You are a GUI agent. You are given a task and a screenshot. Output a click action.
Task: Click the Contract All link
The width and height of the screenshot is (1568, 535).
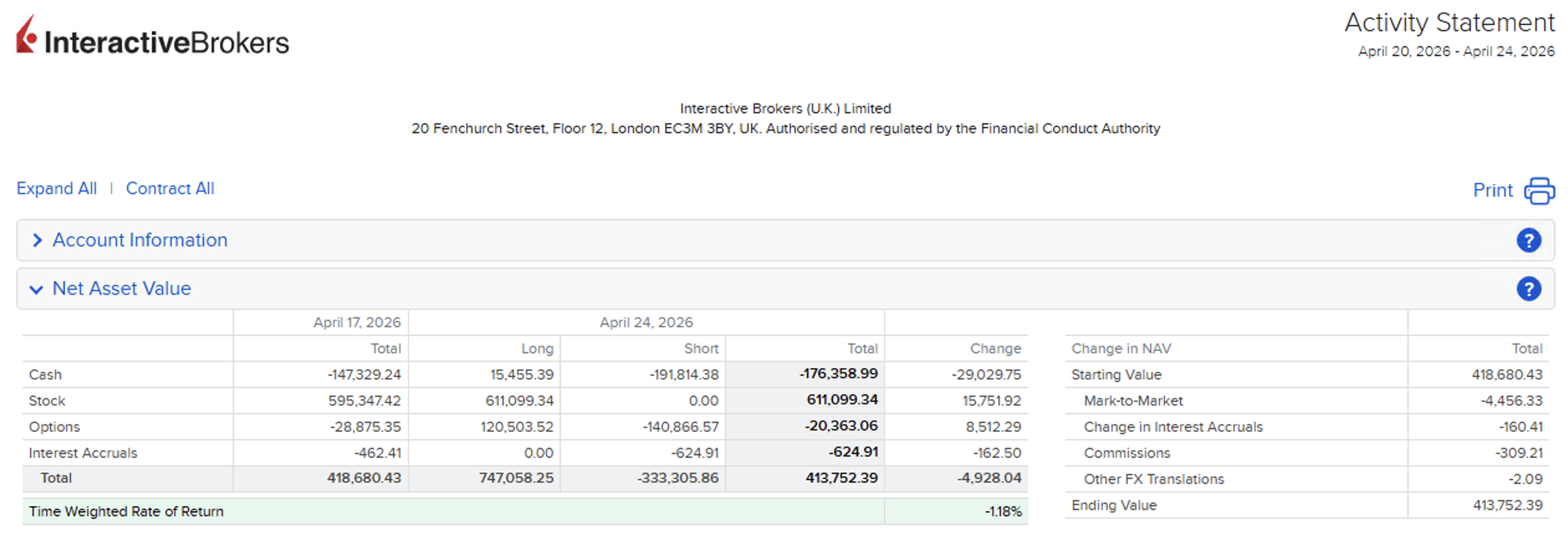click(170, 188)
